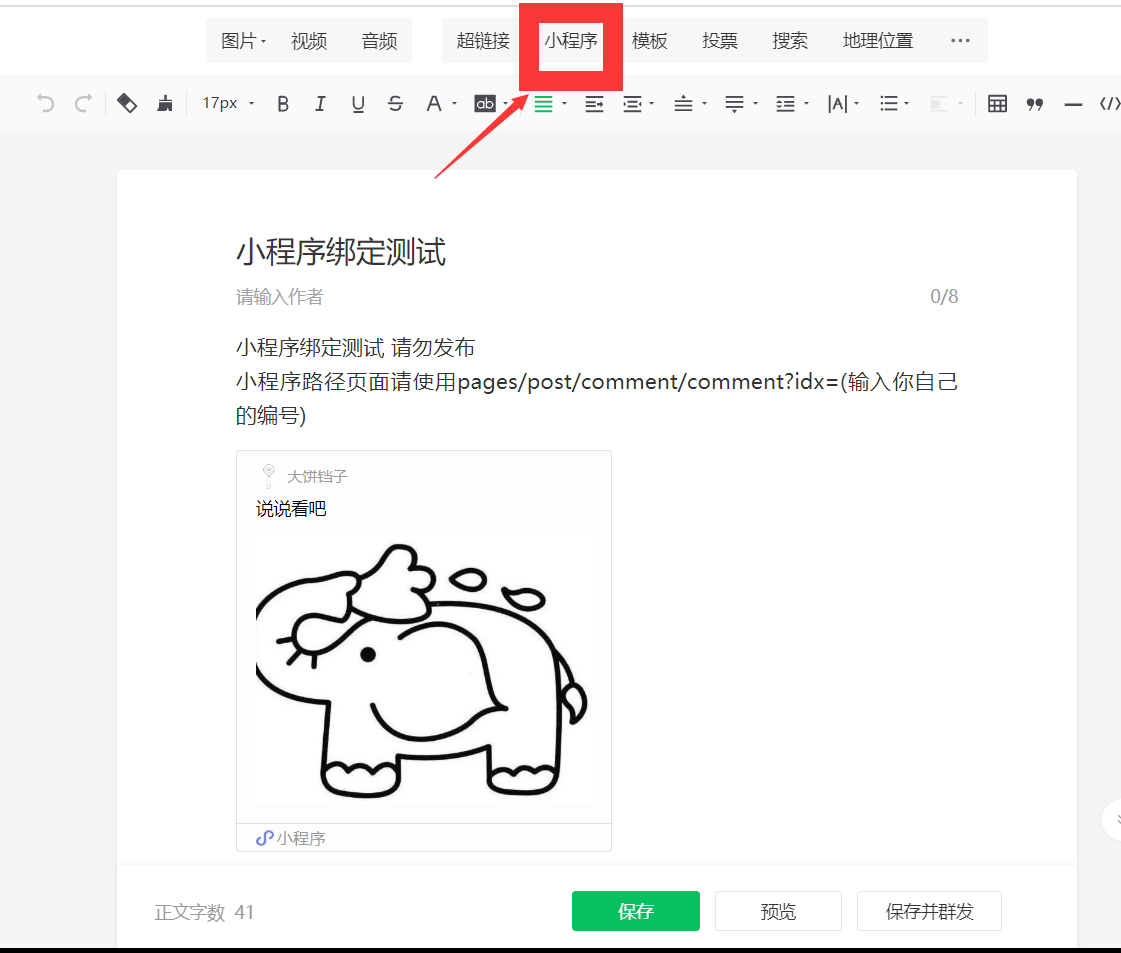Click the 地理位置 insert option
Screen dimensions: 1121x953
878,41
